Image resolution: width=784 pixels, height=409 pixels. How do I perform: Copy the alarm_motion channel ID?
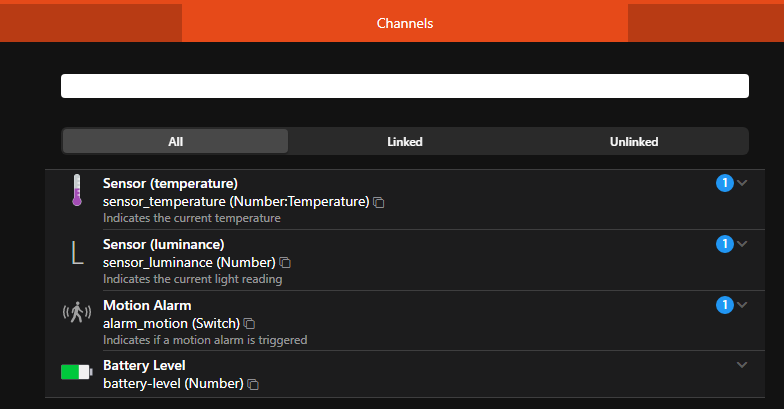pos(250,324)
